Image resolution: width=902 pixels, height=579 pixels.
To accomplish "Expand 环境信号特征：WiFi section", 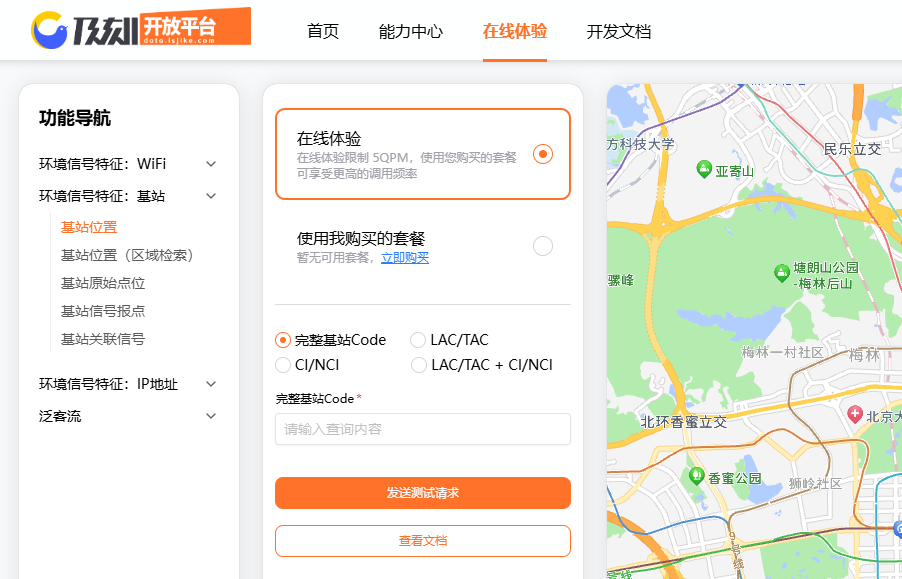I will (x=210, y=164).
